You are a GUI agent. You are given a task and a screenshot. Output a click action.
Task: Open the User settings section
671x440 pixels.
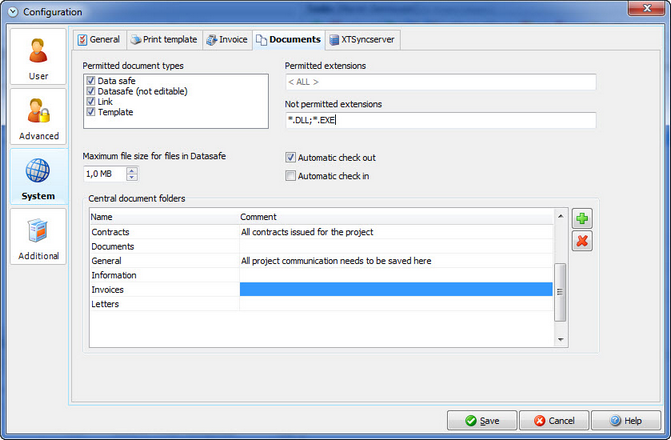point(38,57)
